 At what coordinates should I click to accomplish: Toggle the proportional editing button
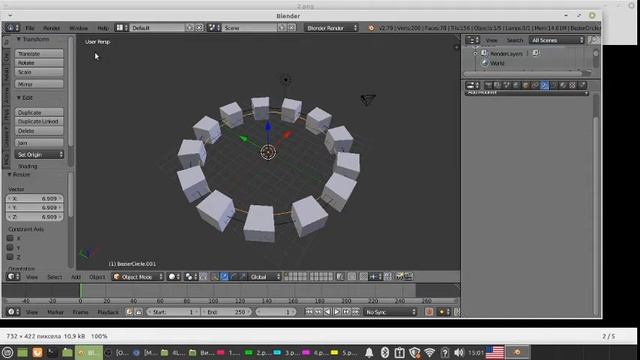pos(352,277)
